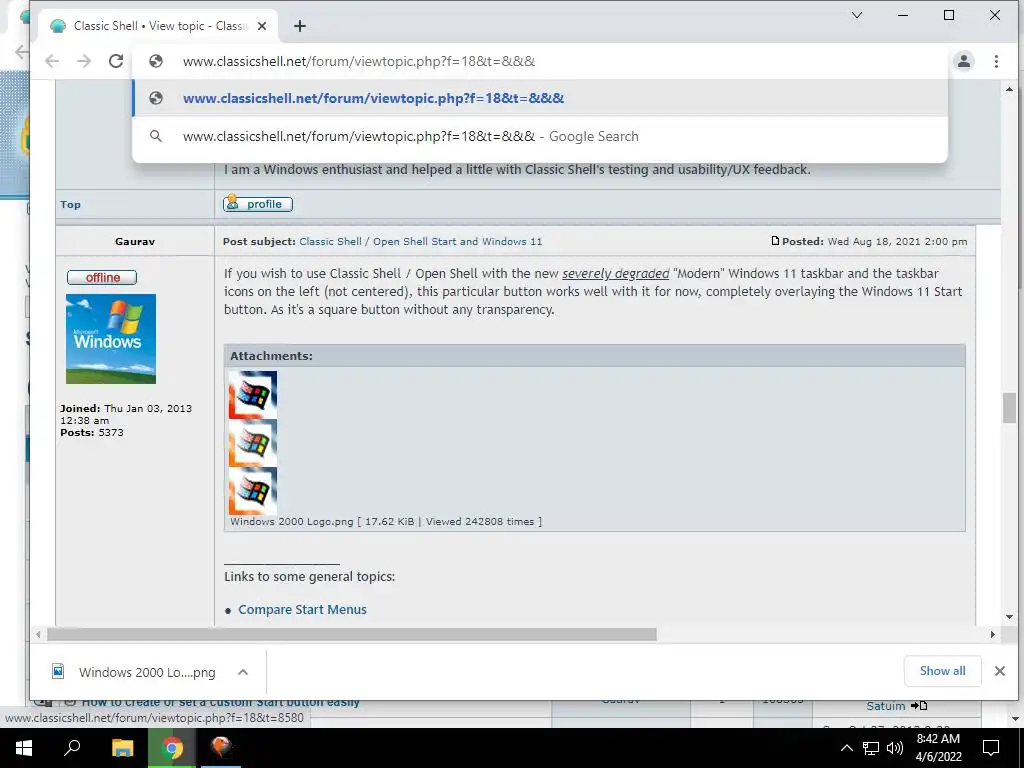This screenshot has width=1024, height=768.
Task: Click the orange app icon on taskbar
Action: click(221, 748)
